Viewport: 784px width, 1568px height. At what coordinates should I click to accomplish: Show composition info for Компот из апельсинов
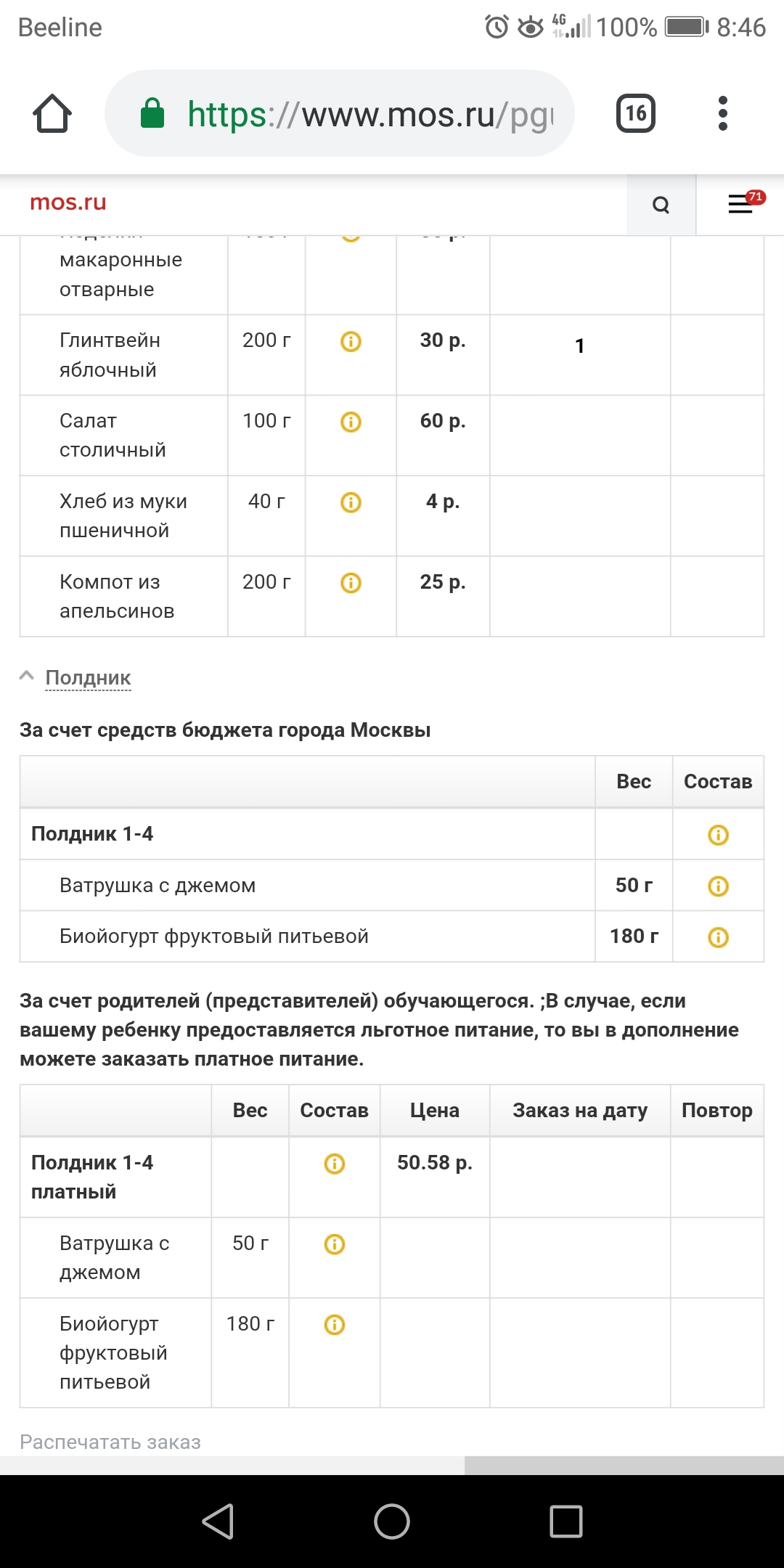351,583
